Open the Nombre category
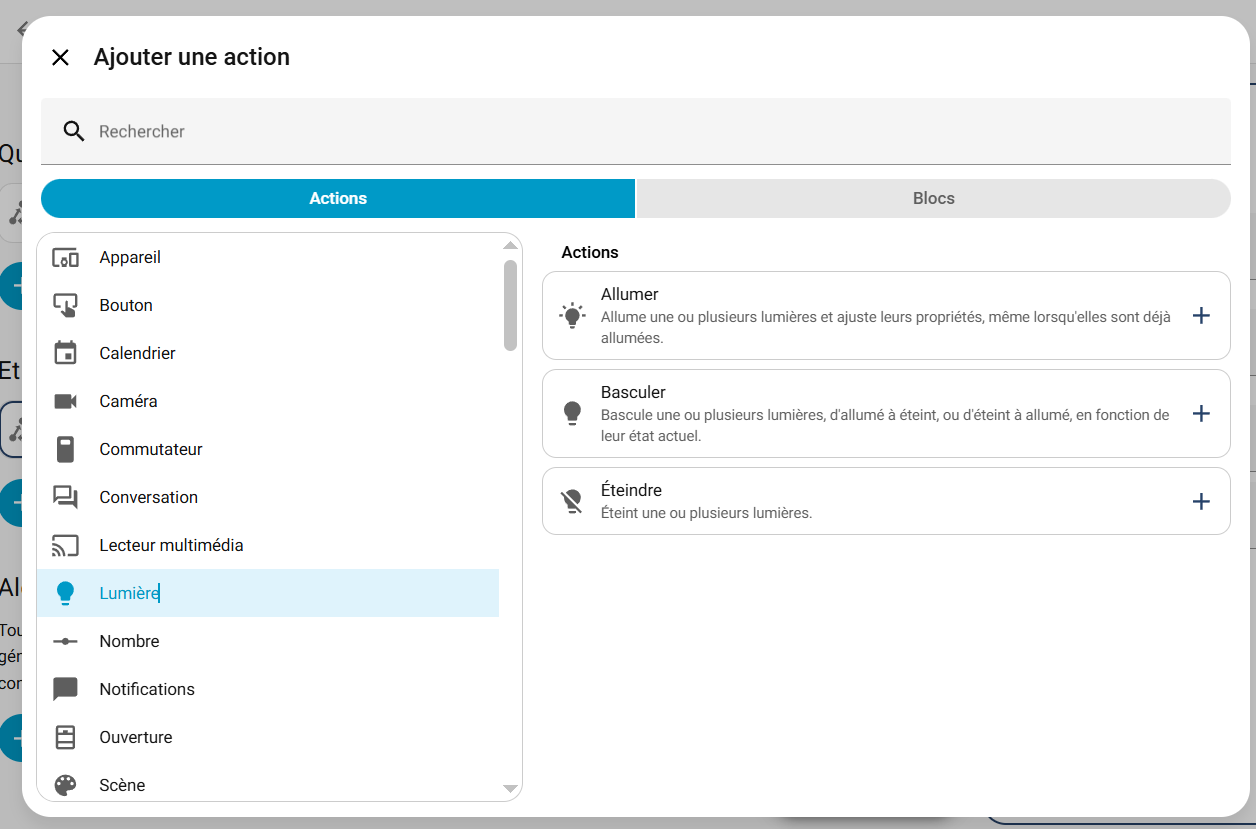Screen dimensions: 1256x829 pos(129,642)
